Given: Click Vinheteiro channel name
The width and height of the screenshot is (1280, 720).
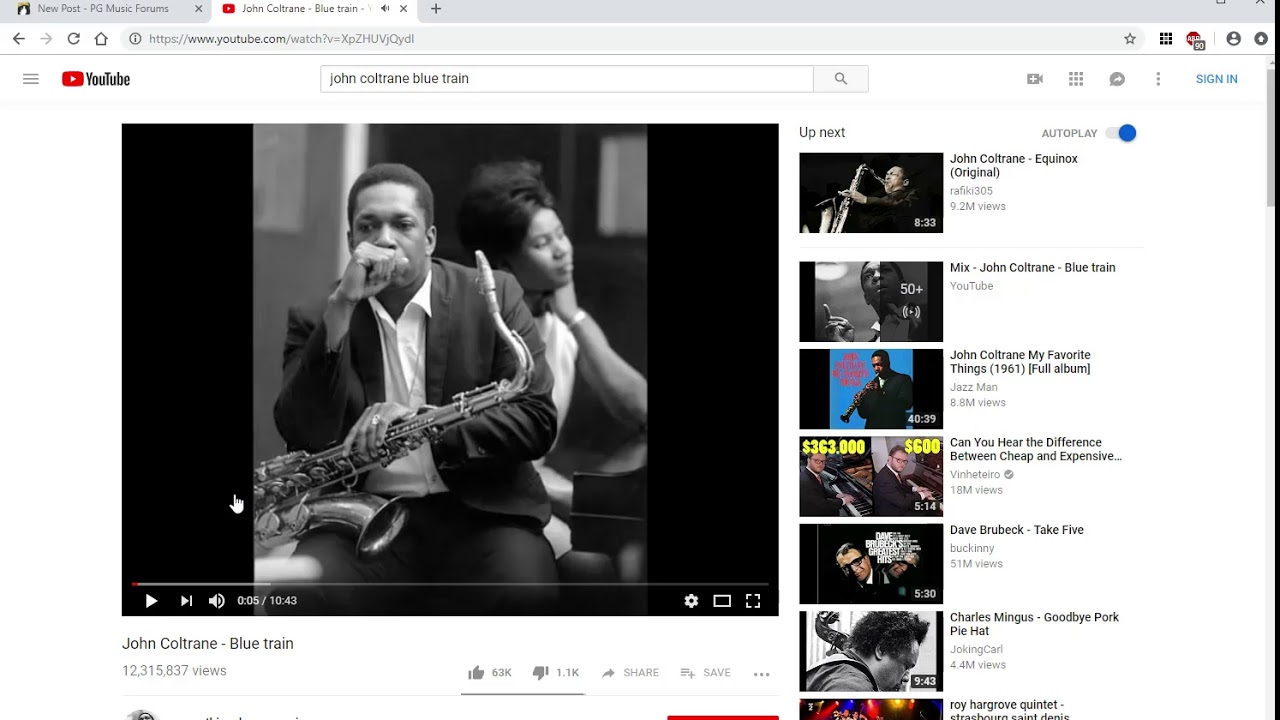Looking at the screenshot, I should coord(975,475).
